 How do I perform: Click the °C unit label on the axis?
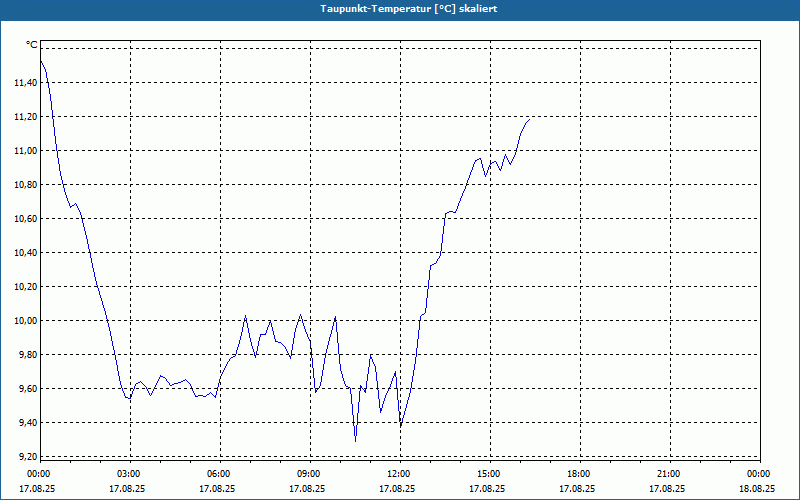pos(32,45)
